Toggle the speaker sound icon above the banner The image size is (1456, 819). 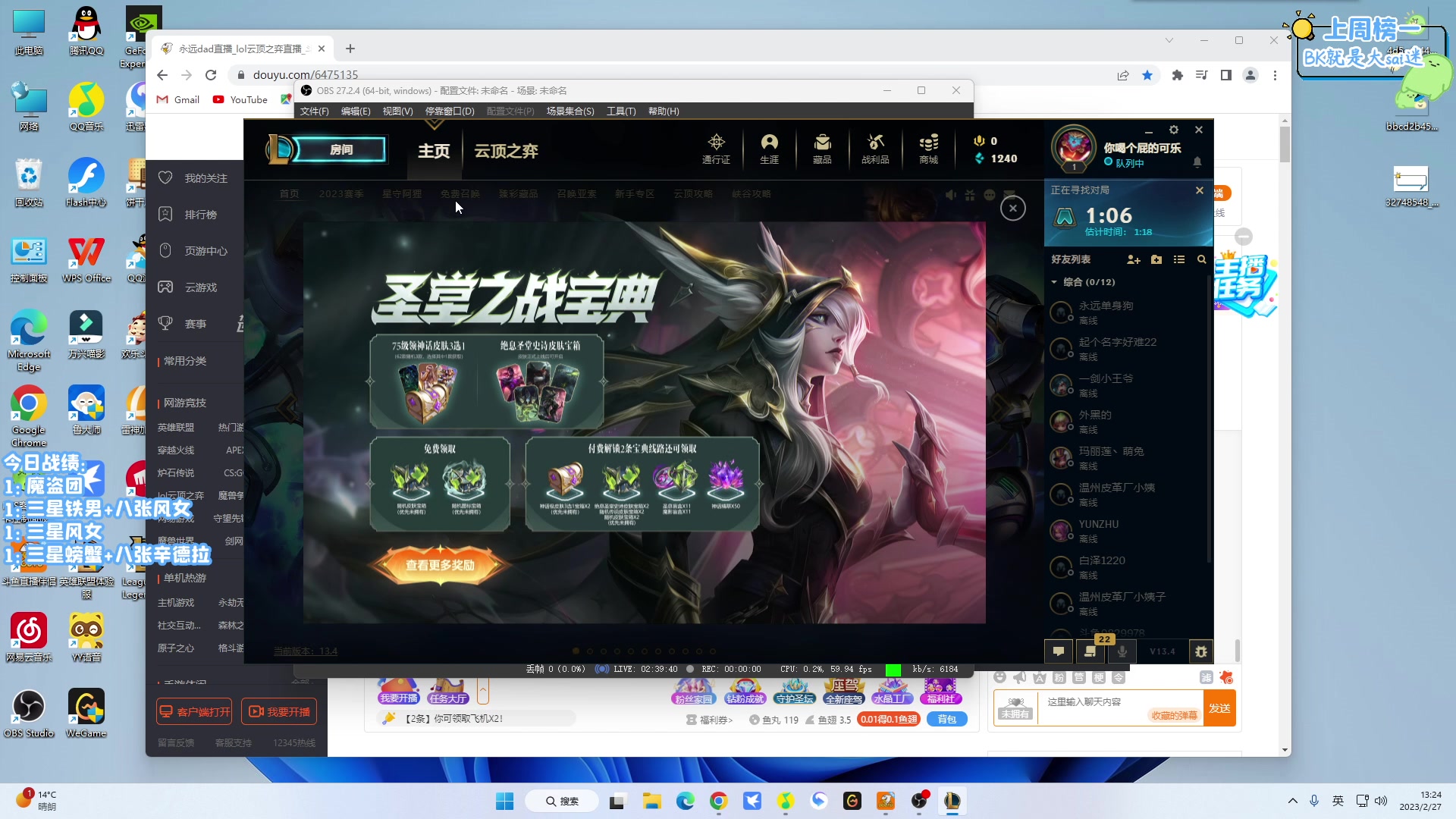(x=951, y=195)
